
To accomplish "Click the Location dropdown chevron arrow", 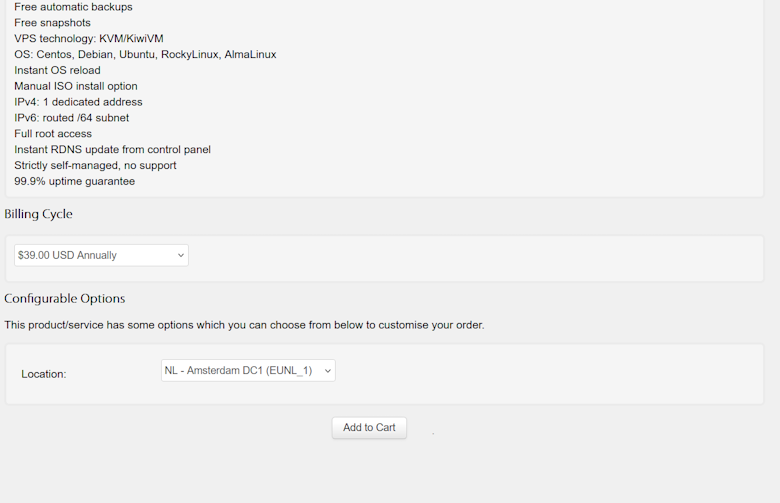I will [x=328, y=370].
